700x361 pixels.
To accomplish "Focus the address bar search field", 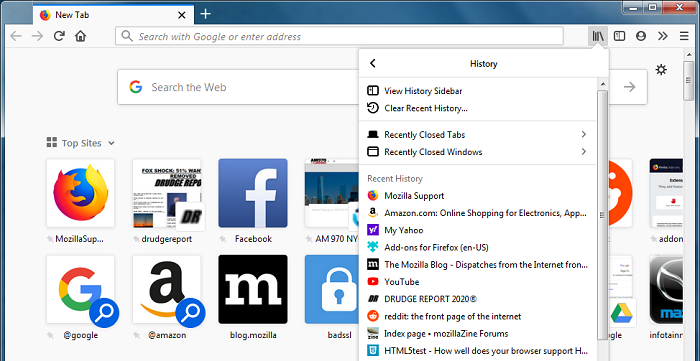I will coord(339,36).
